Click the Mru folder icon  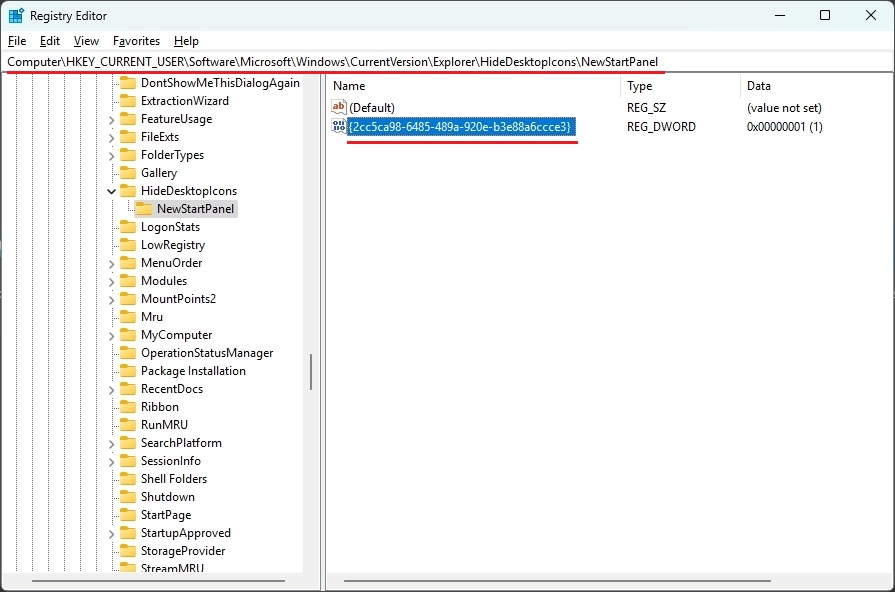(x=128, y=316)
